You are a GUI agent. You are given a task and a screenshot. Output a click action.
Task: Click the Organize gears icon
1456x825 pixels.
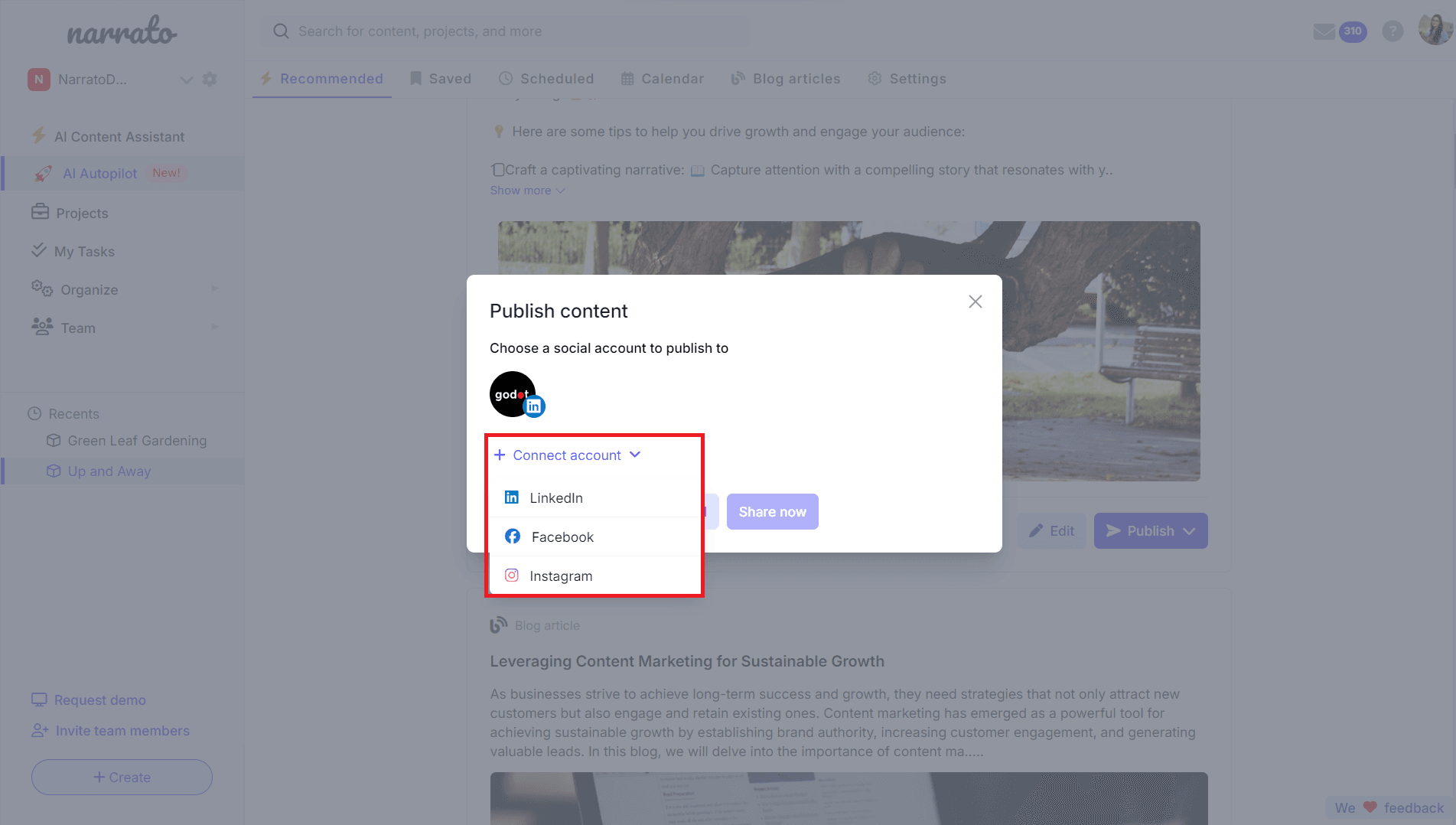click(42, 289)
